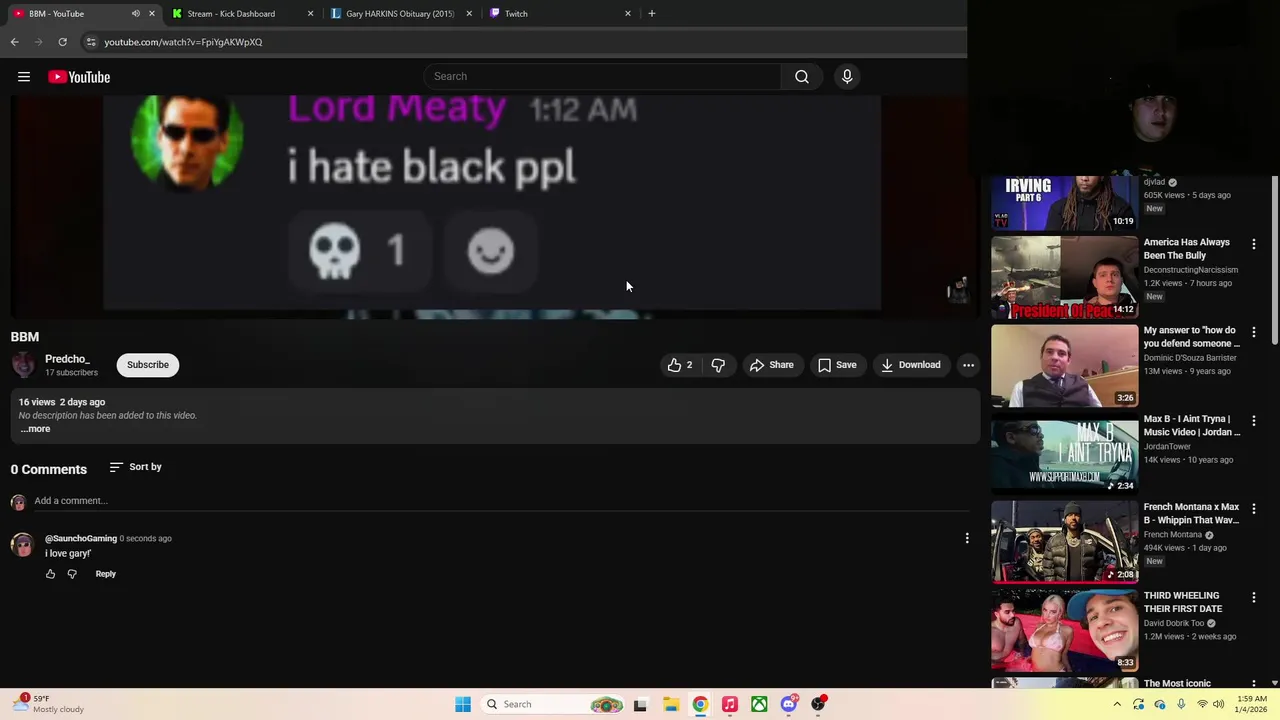Image resolution: width=1280 pixels, height=720 pixels.
Task: Click the search magnifier button
Action: point(802,77)
